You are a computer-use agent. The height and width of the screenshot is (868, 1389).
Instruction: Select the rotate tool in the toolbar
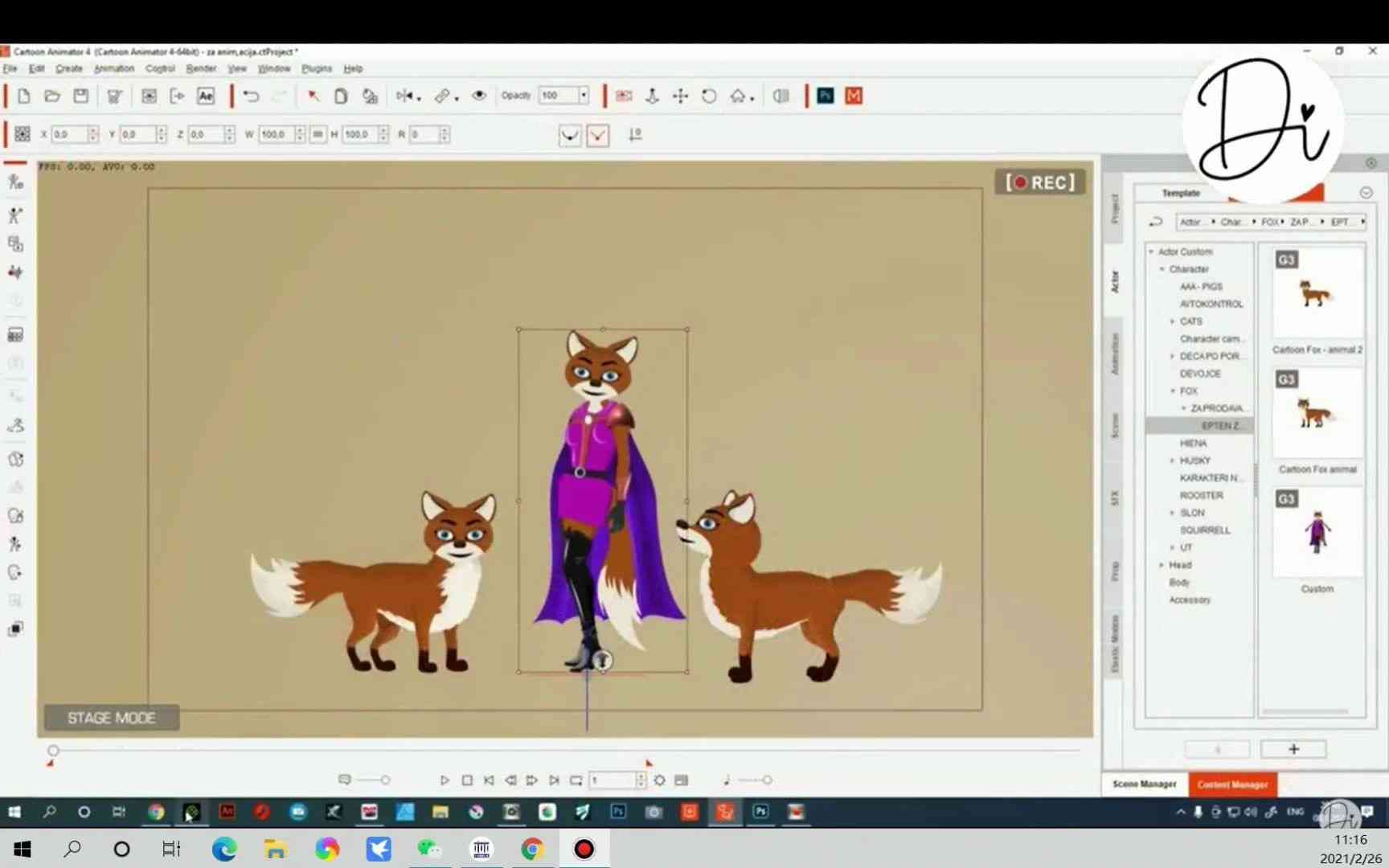point(709,96)
